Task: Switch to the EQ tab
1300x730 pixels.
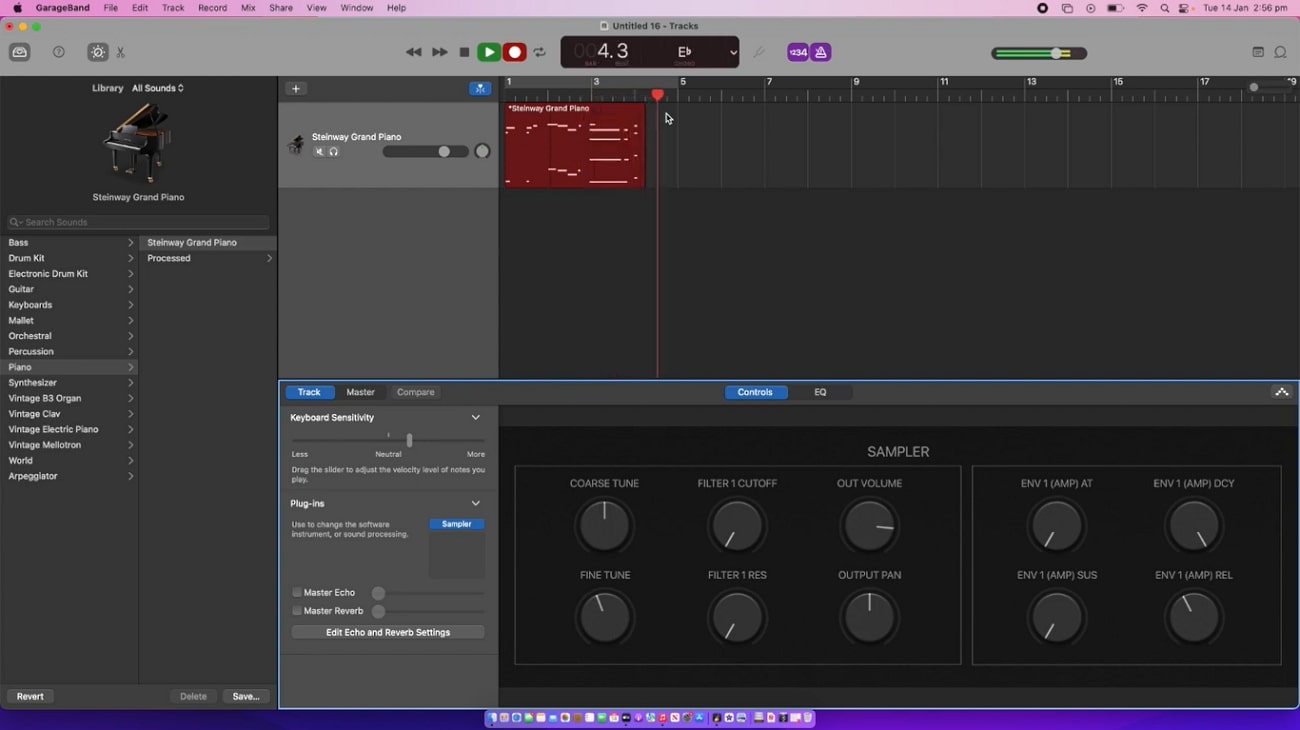Action: tap(820, 393)
